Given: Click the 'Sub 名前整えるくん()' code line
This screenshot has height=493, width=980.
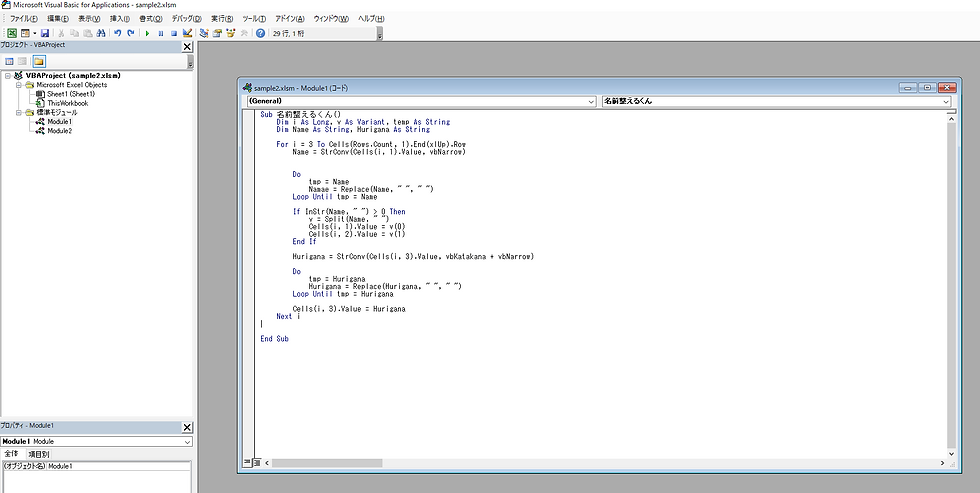Looking at the screenshot, I should click(301, 114).
